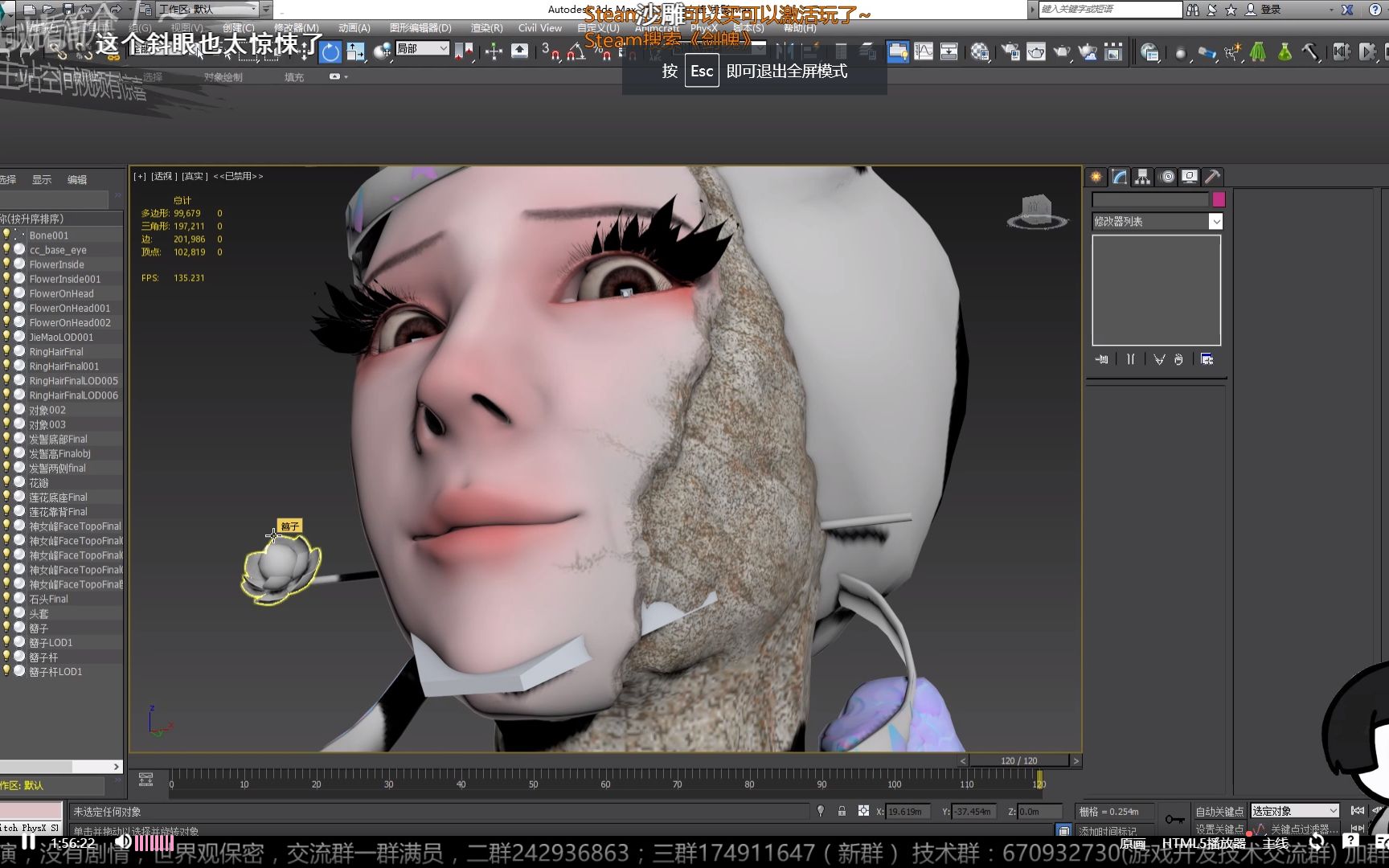Click the Isolate Selection lightbulb icon
Screen dimensions: 1389x868
click(821, 812)
